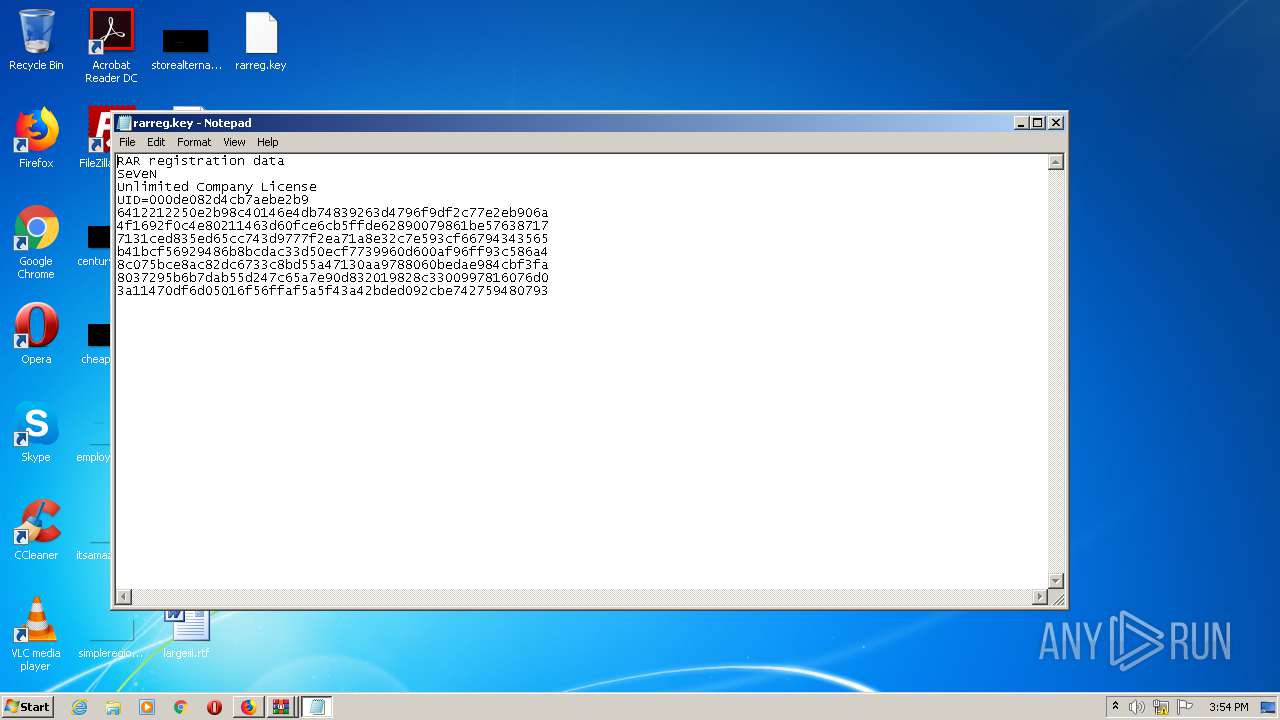
Task: Click the Start button
Action: coord(27,706)
